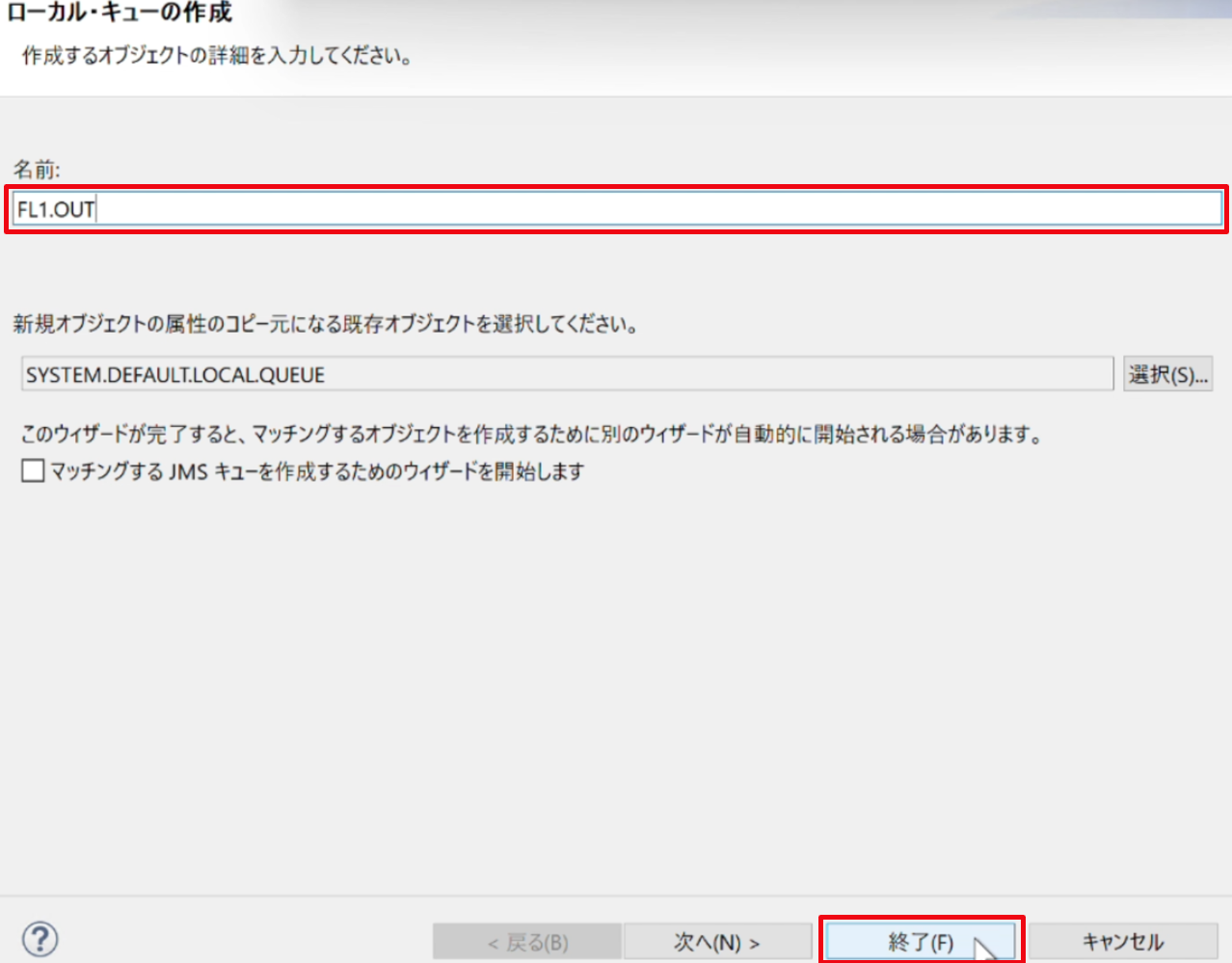The width and height of the screenshot is (1232, 963).
Task: Finish the wizard with 終了(F)
Action: (921, 942)
